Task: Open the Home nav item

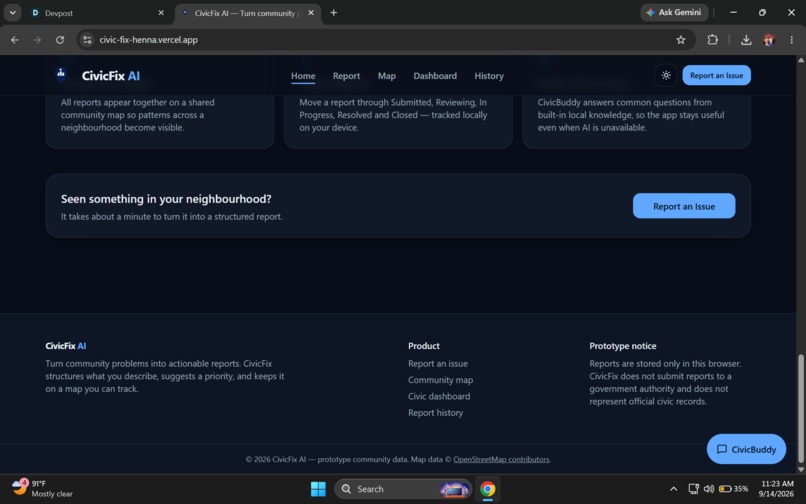Action: click(303, 76)
